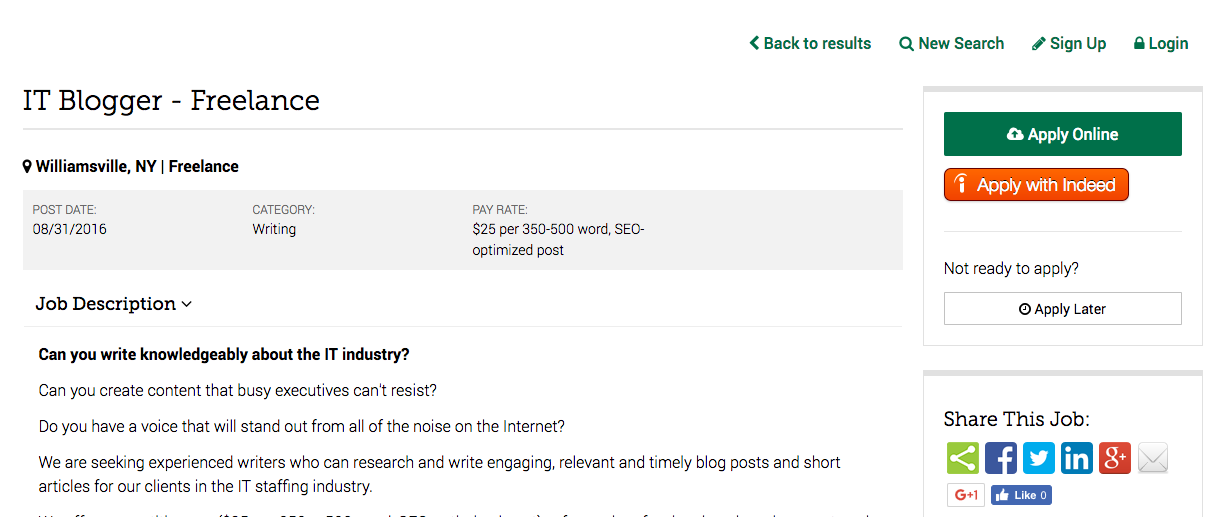Click the map pin location icon
This screenshot has height=517, width=1219.
[x=28, y=166]
